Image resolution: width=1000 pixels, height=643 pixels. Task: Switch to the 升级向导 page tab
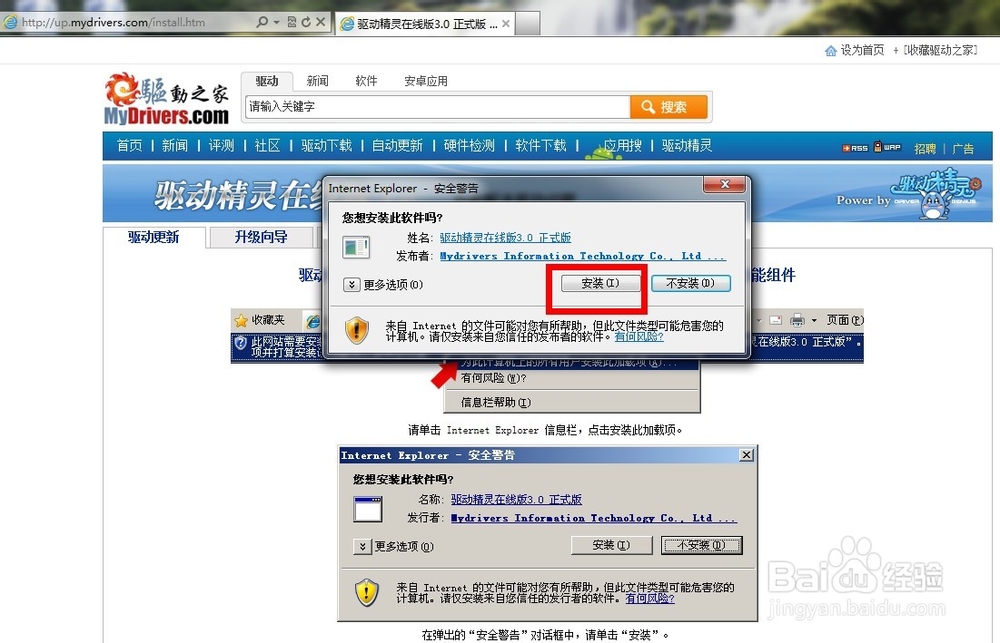(261, 237)
